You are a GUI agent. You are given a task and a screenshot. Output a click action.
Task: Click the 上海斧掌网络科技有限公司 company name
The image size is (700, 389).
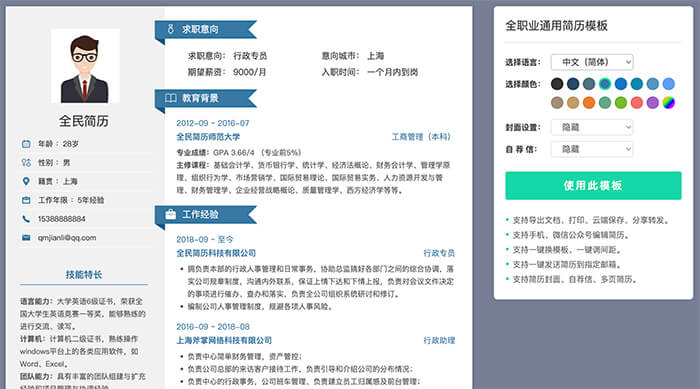click(224, 340)
